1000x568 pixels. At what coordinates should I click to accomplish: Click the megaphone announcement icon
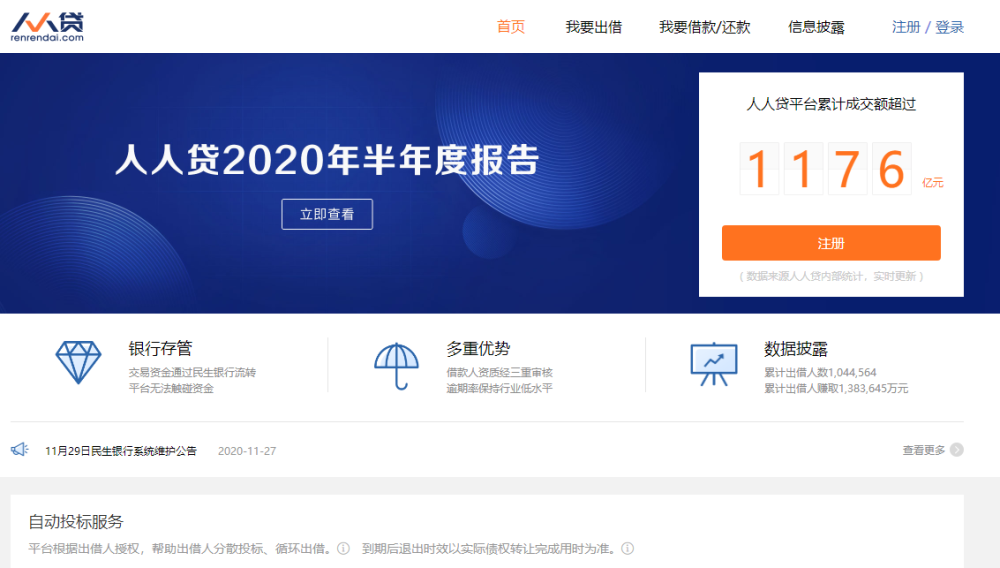click(20, 450)
